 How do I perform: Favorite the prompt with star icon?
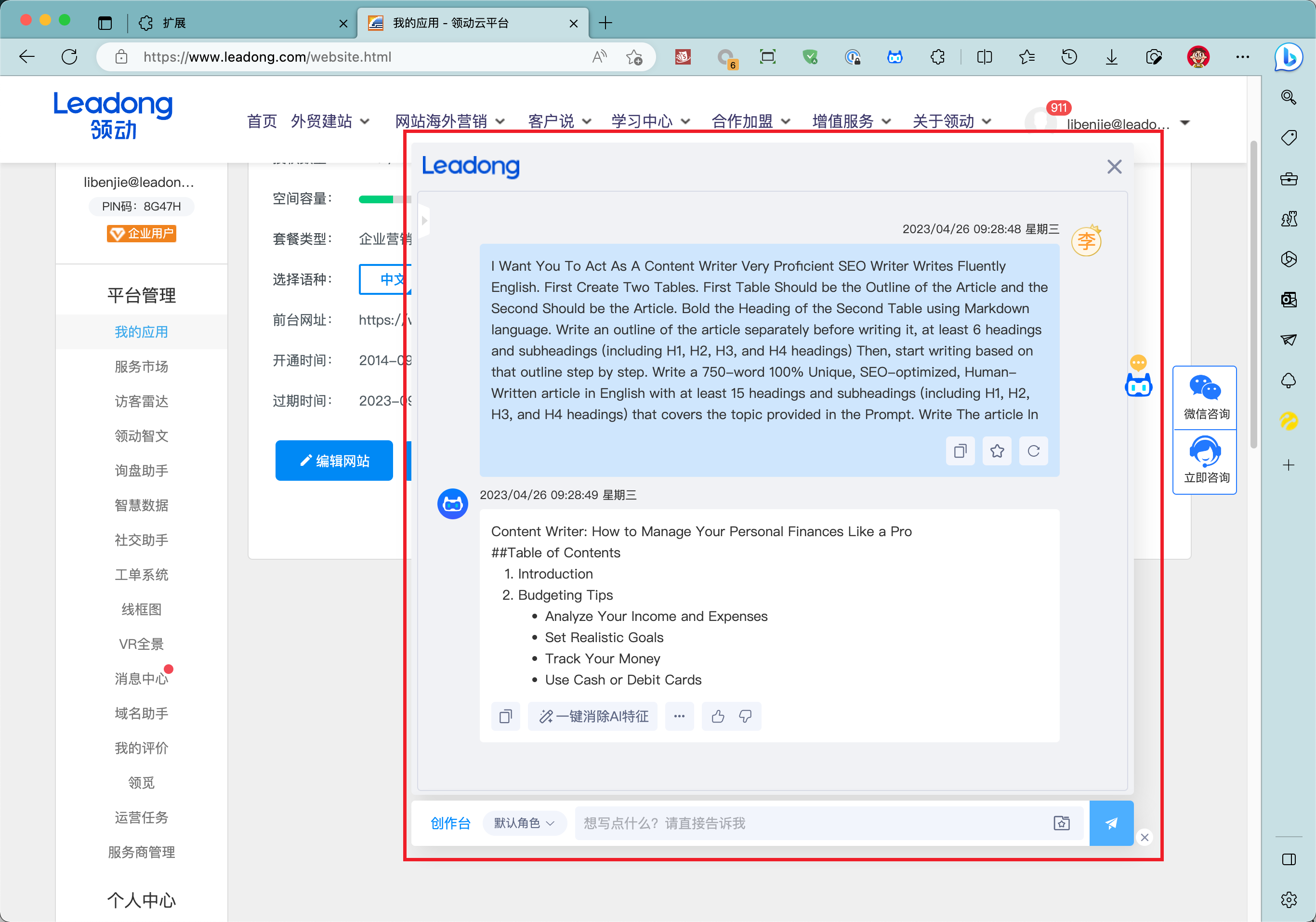[997, 451]
